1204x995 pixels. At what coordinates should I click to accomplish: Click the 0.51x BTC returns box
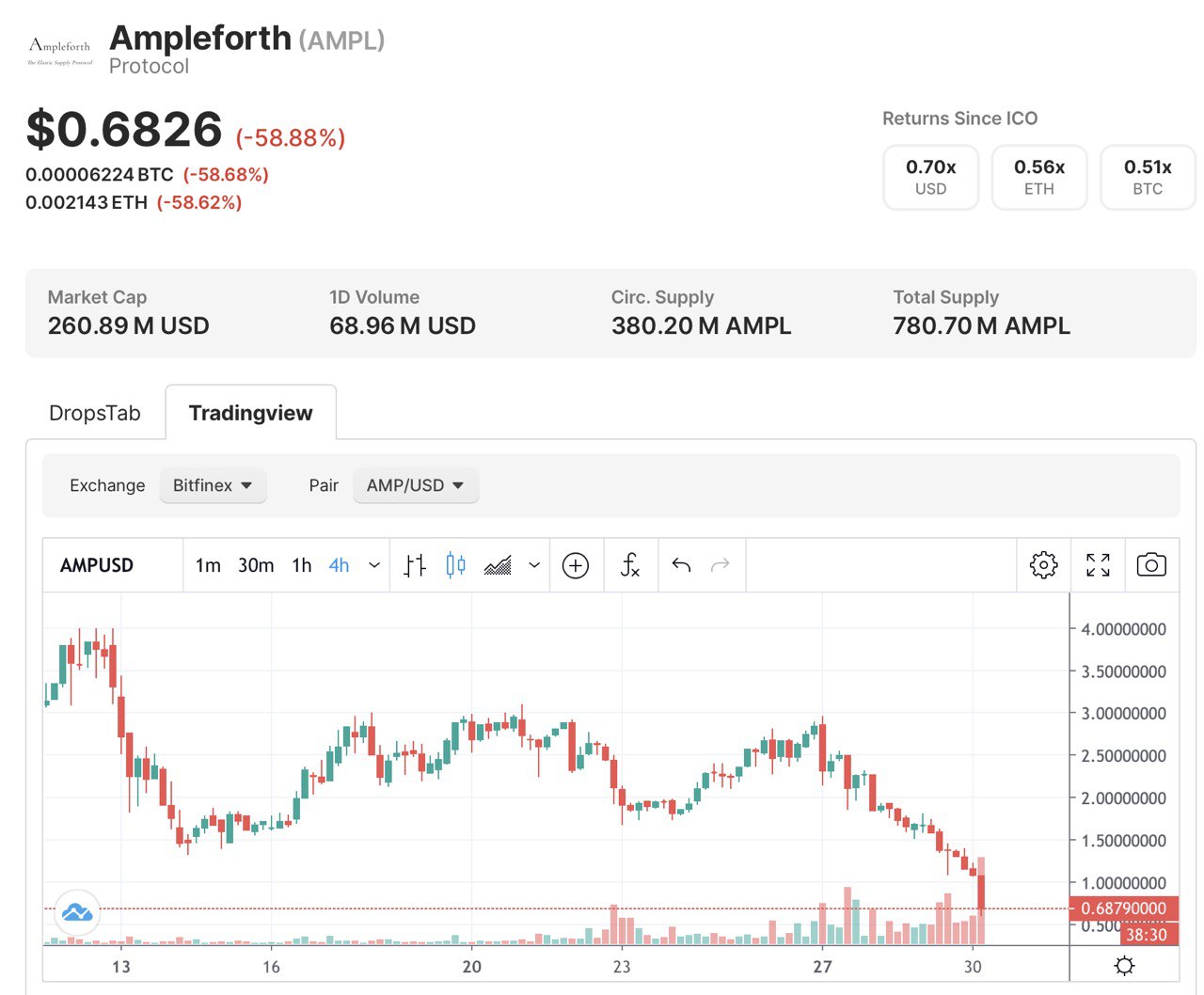tap(1148, 177)
